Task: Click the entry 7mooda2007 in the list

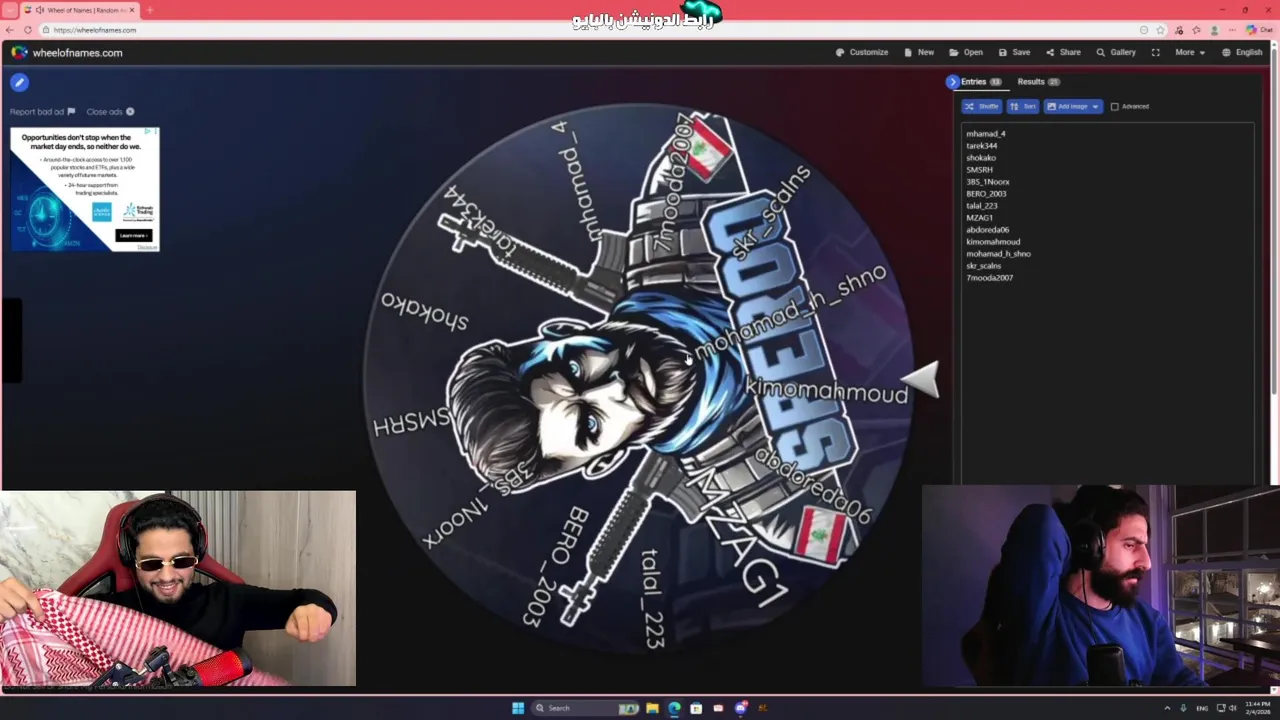Action: pyautogui.click(x=990, y=278)
